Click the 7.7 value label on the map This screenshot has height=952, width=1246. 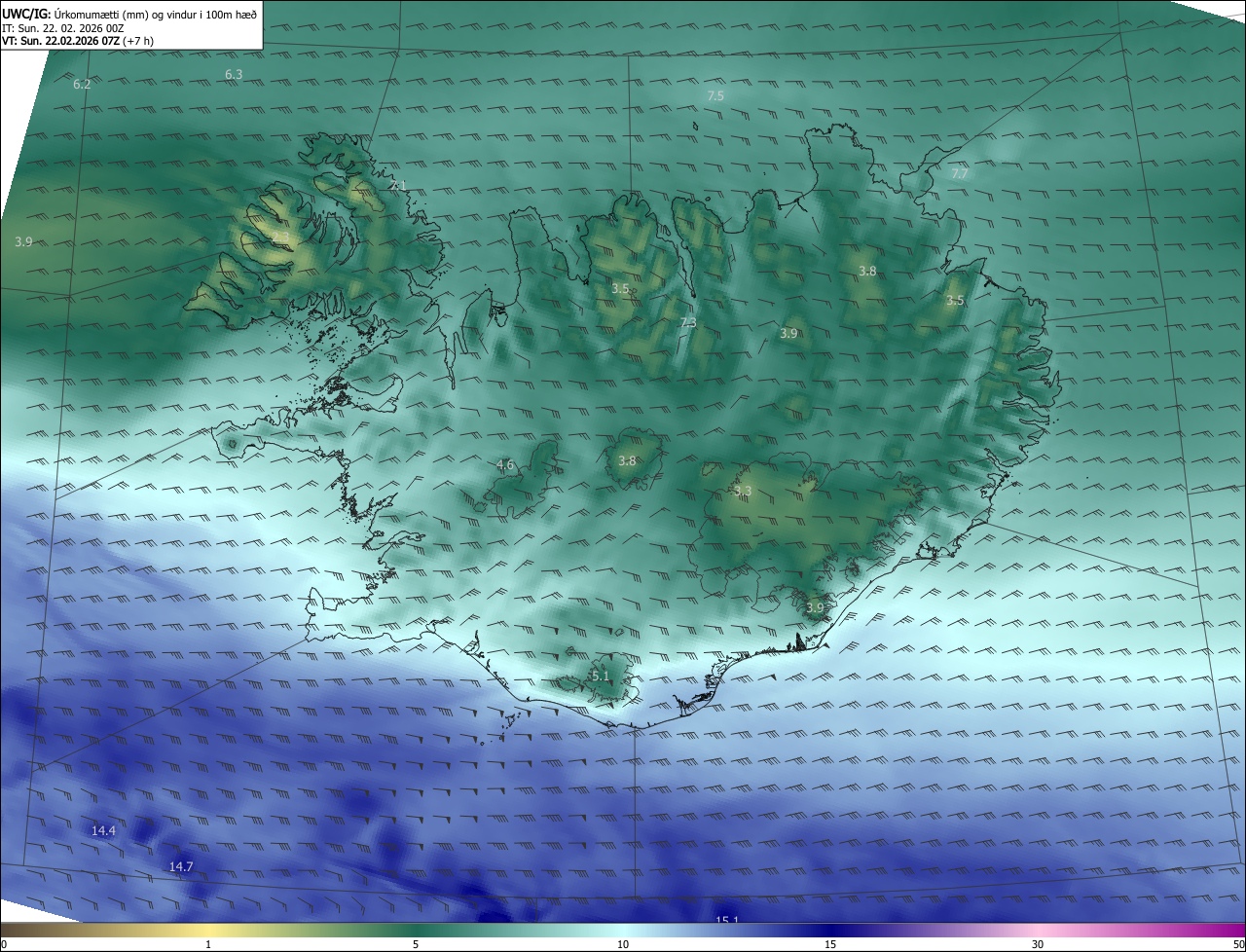[x=959, y=173]
